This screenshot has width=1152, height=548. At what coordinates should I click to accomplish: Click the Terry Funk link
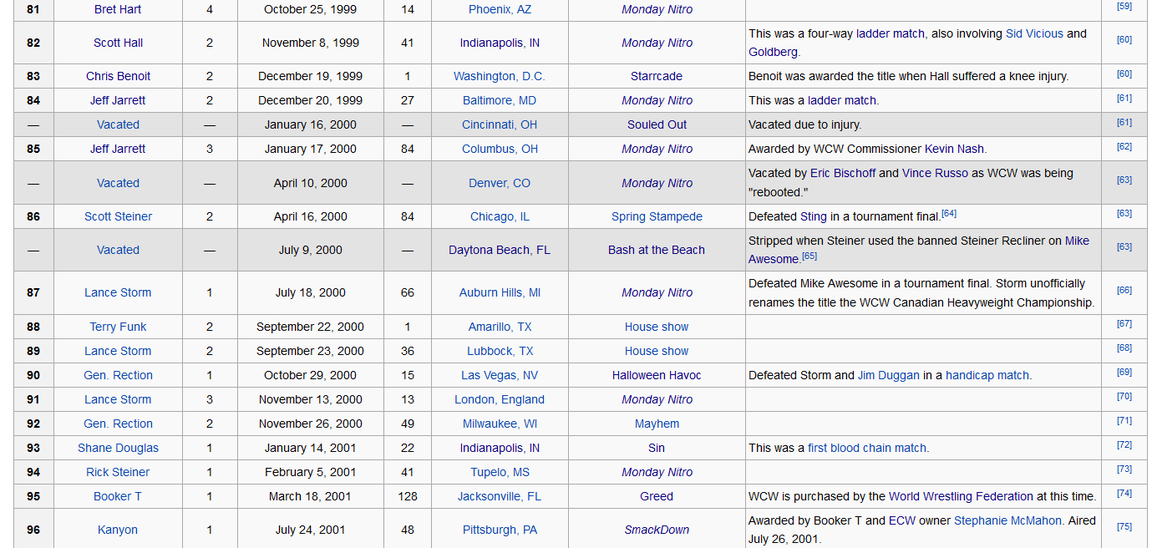pyautogui.click(x=118, y=327)
